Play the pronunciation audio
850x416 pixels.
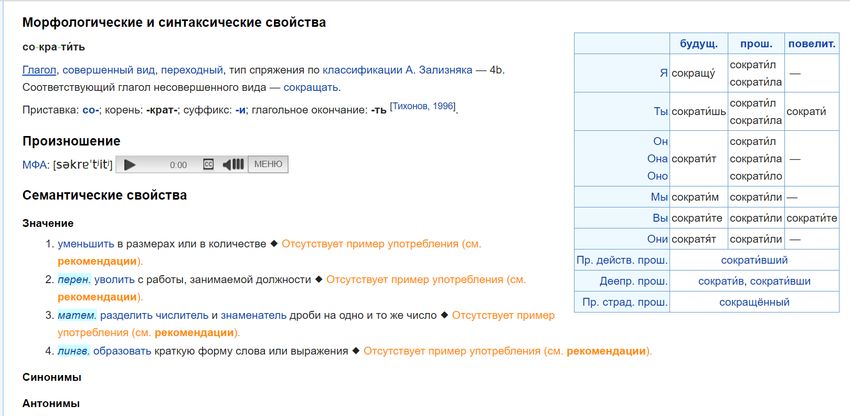coord(130,164)
